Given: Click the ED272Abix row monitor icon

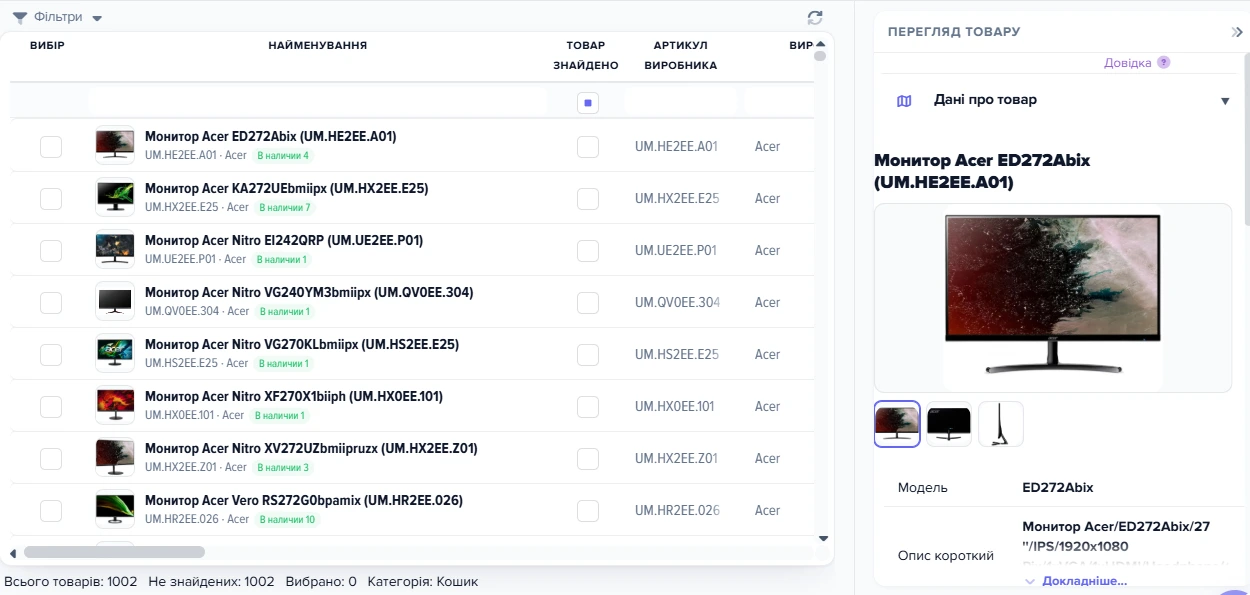Looking at the screenshot, I should pyautogui.click(x=115, y=146).
